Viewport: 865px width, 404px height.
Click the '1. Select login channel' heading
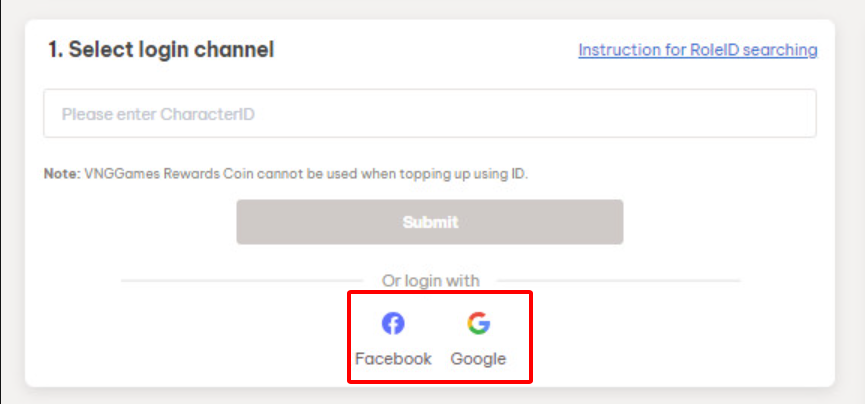coord(161,49)
